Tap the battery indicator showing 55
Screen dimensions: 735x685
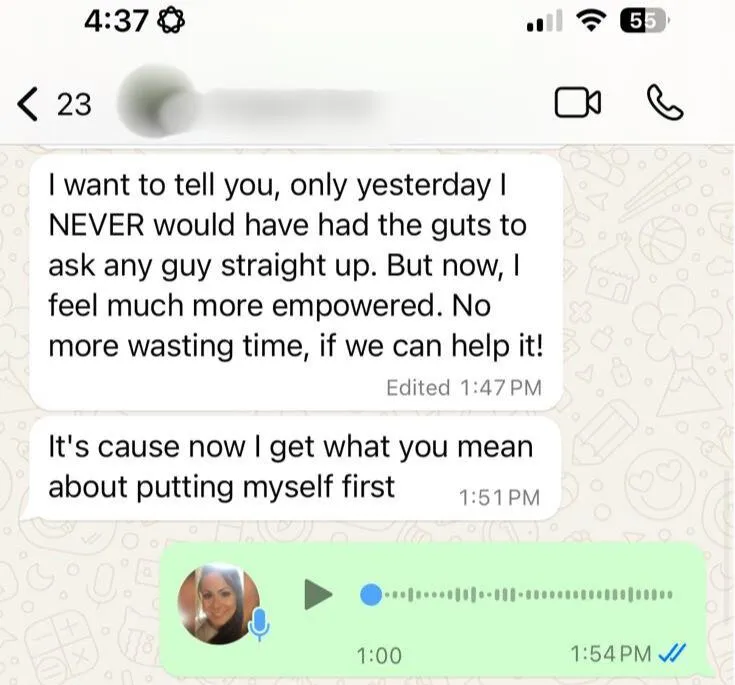[644, 22]
